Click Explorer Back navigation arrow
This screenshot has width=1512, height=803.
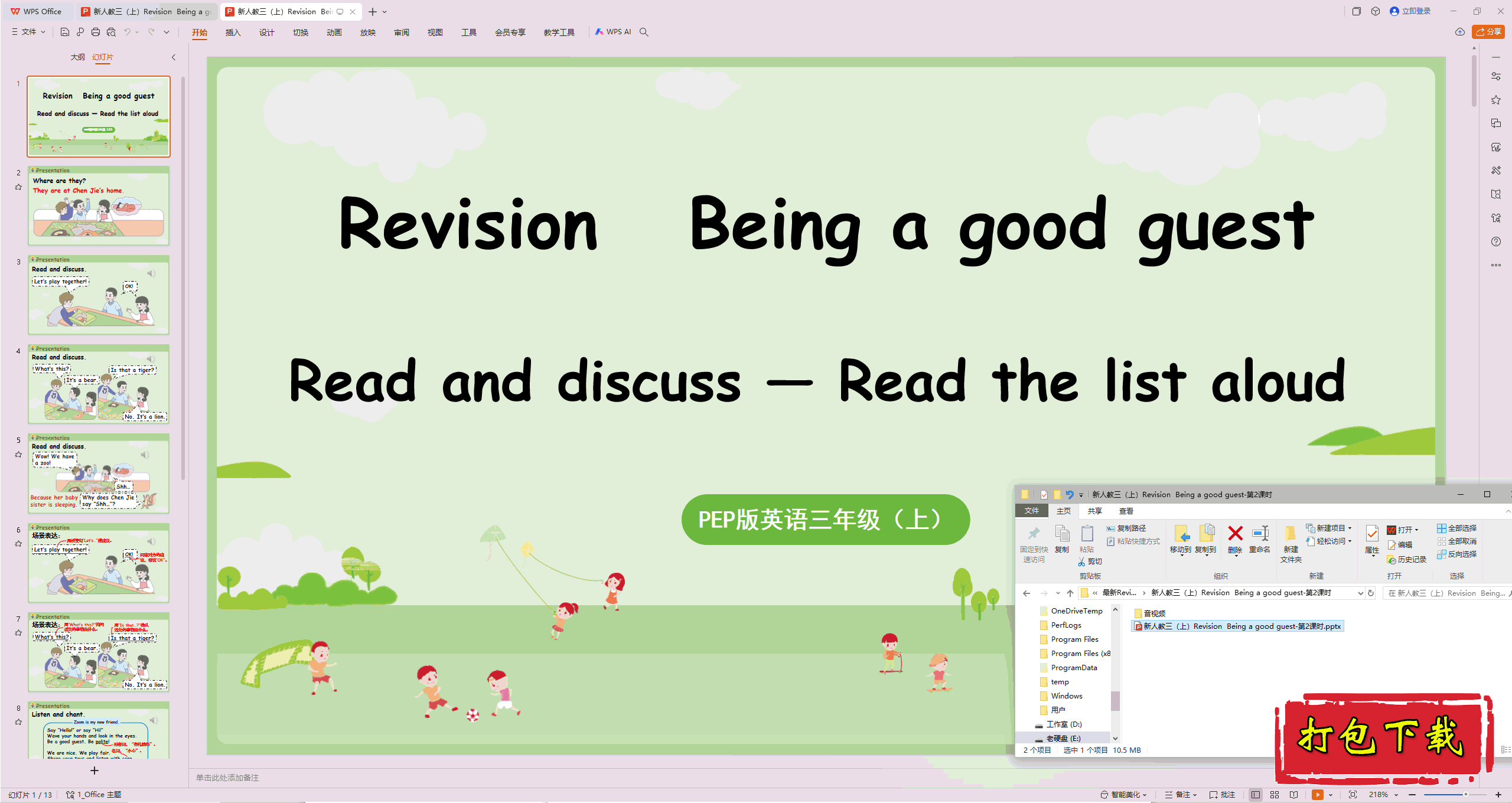1027,593
